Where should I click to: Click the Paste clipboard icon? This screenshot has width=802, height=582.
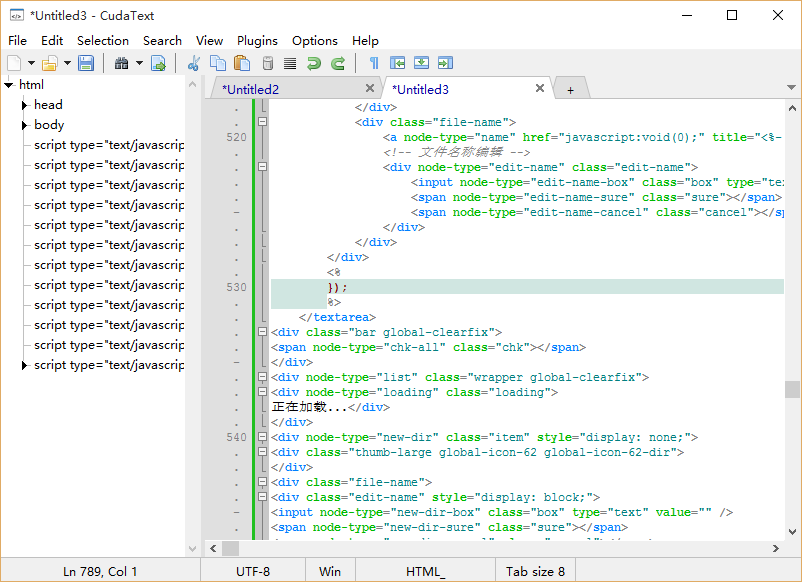(x=242, y=64)
